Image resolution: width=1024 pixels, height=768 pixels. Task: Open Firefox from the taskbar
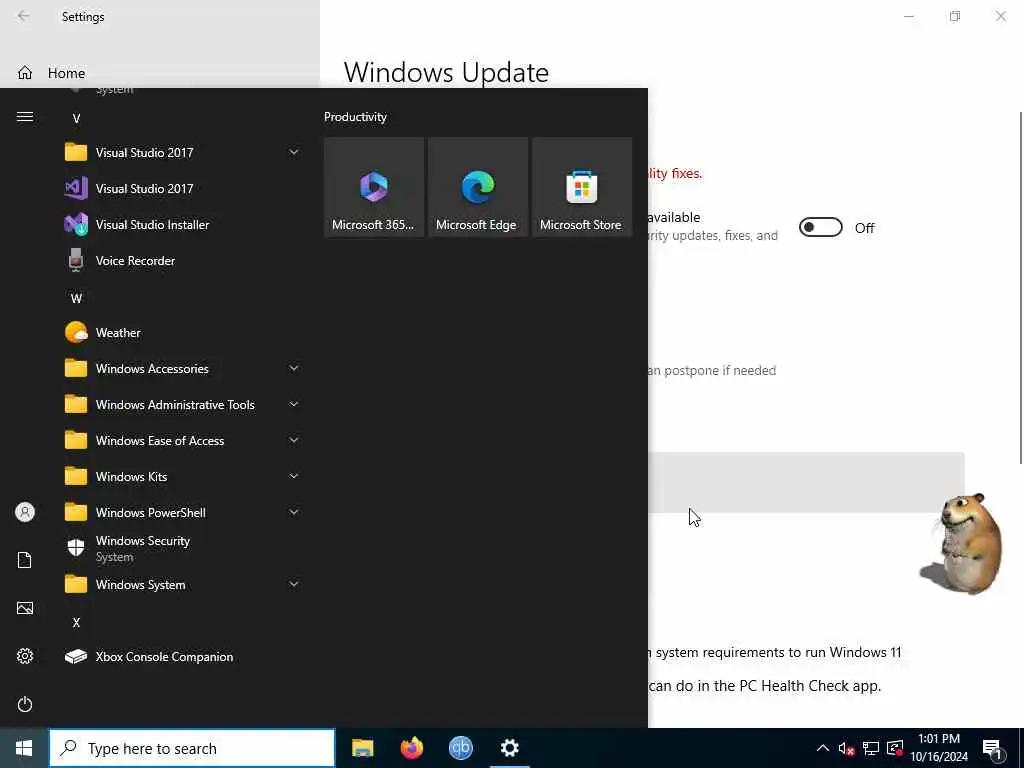click(411, 748)
